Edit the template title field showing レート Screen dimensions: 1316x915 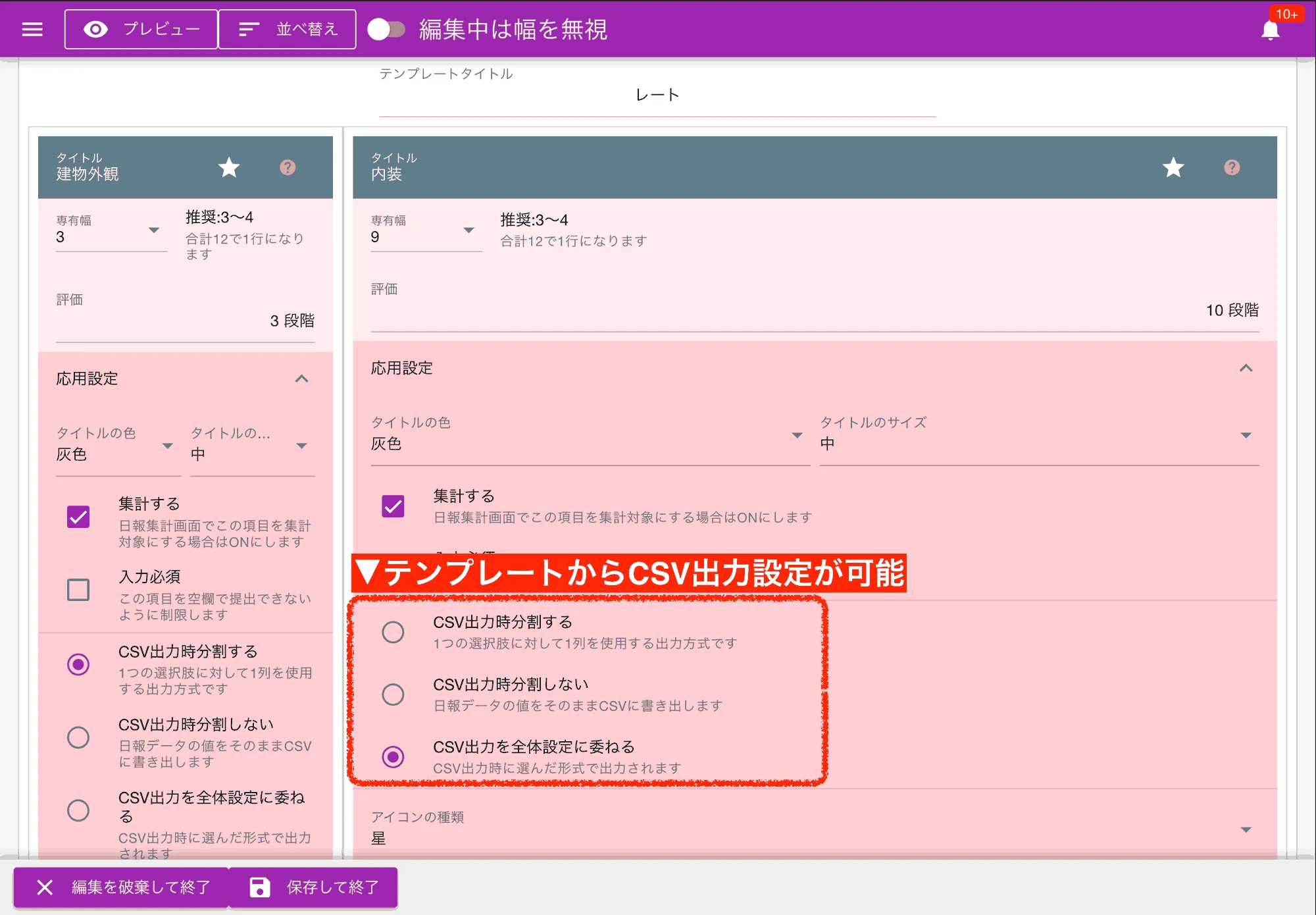click(656, 94)
